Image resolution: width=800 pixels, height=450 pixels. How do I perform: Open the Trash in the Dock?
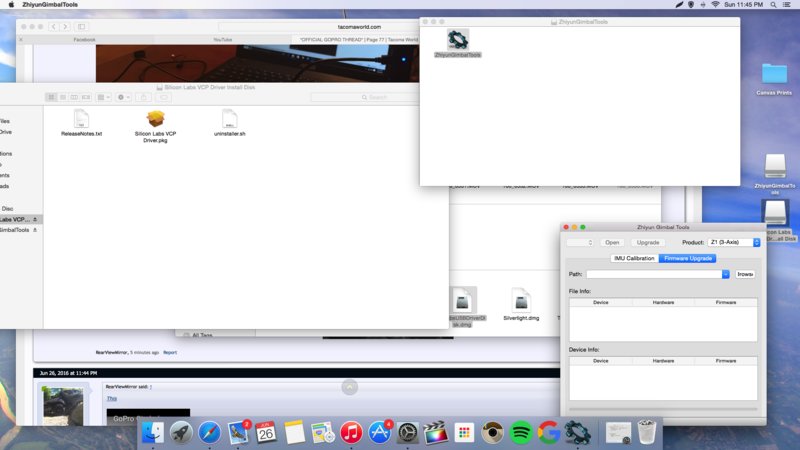tap(647, 433)
